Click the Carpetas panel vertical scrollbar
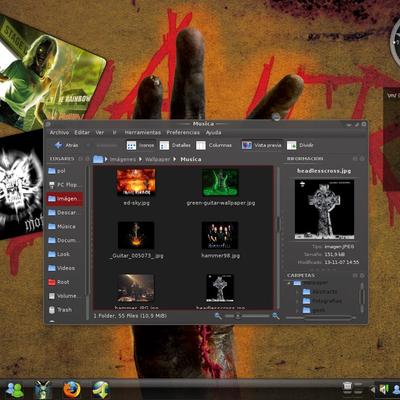The width and height of the screenshot is (400, 400). [x=362, y=297]
